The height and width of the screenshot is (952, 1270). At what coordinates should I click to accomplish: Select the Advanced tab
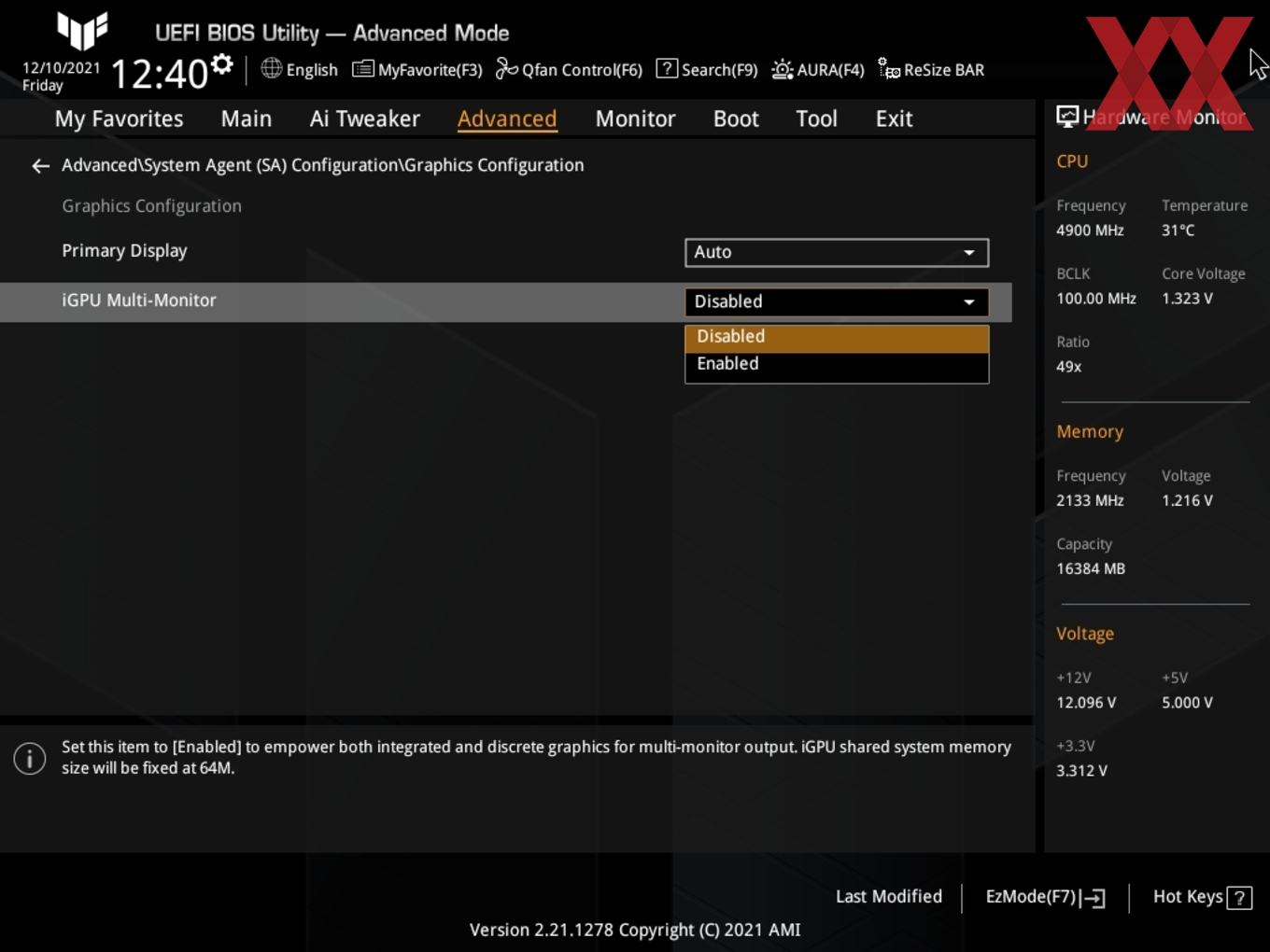[507, 119]
